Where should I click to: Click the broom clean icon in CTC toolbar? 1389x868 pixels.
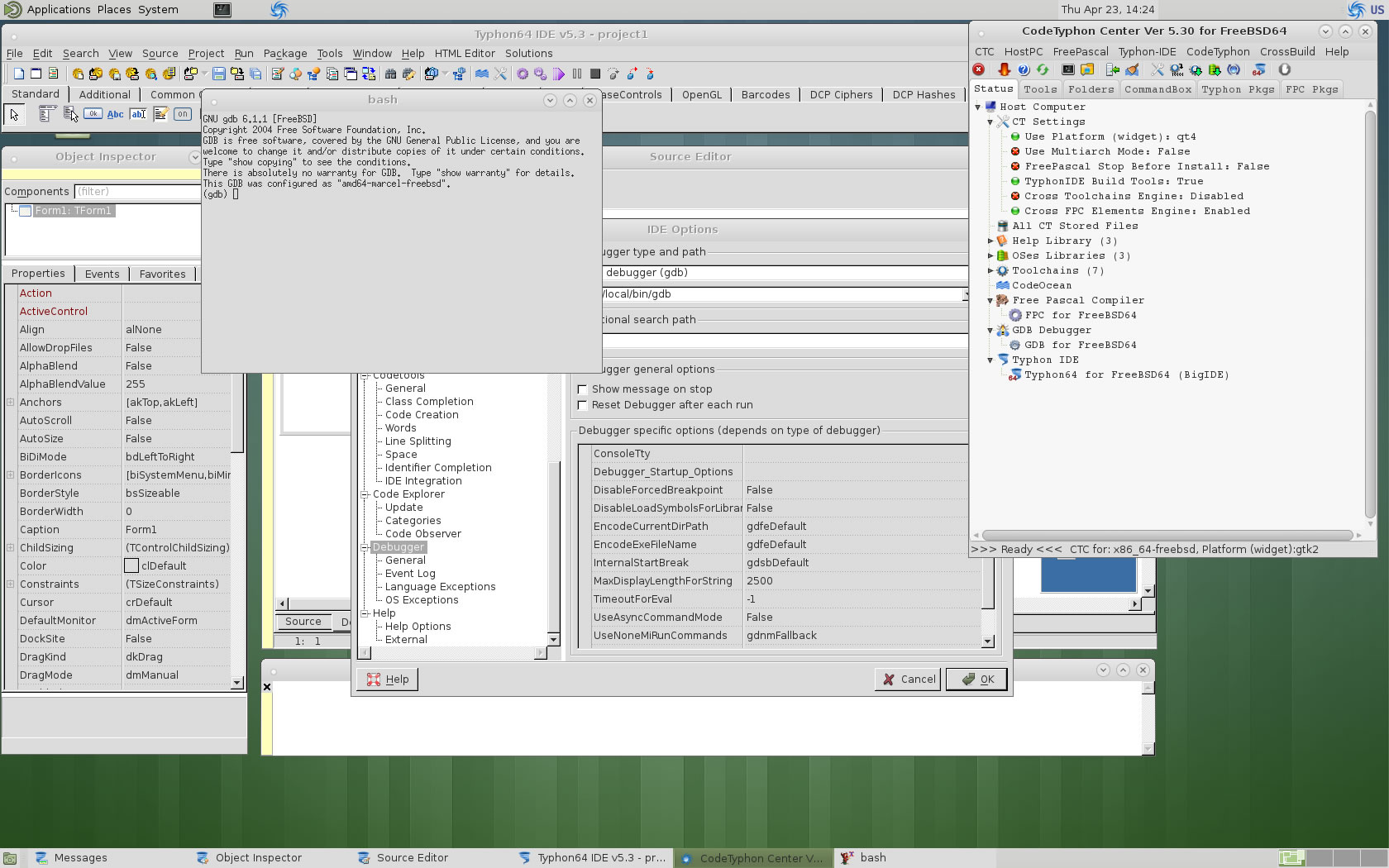(1132, 69)
